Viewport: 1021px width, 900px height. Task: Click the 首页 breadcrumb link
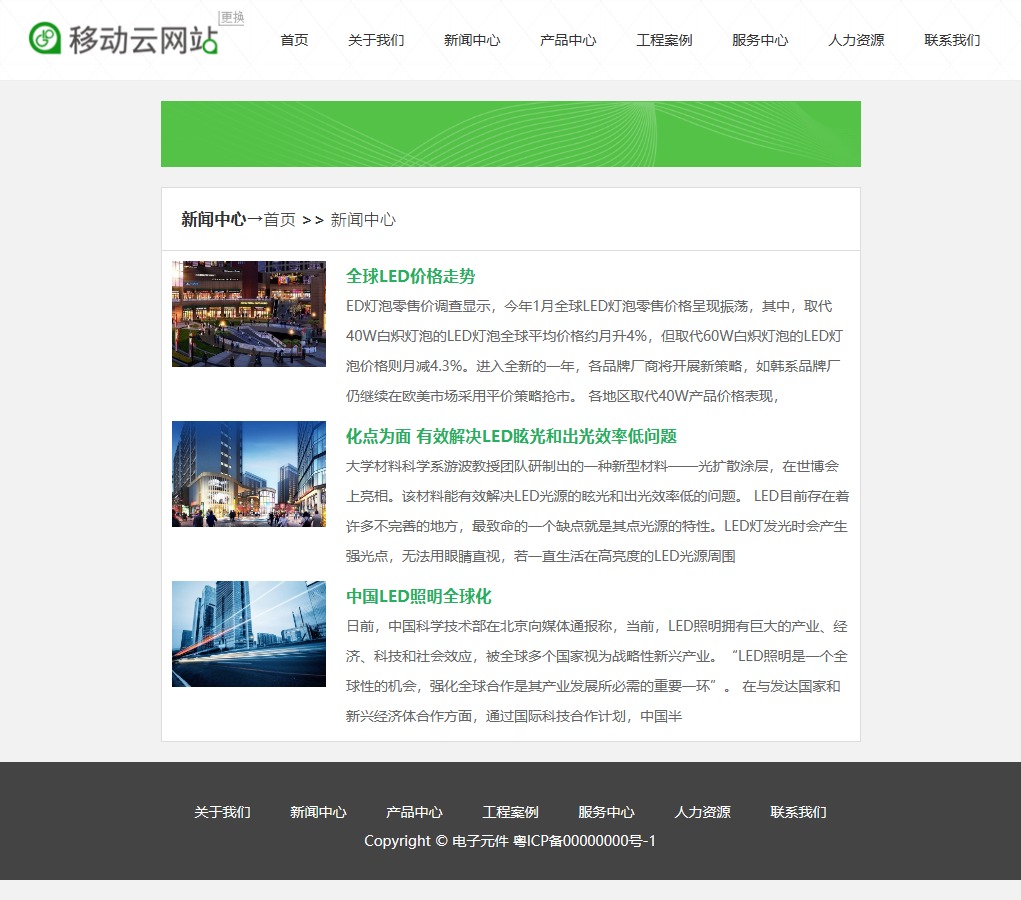tap(280, 220)
